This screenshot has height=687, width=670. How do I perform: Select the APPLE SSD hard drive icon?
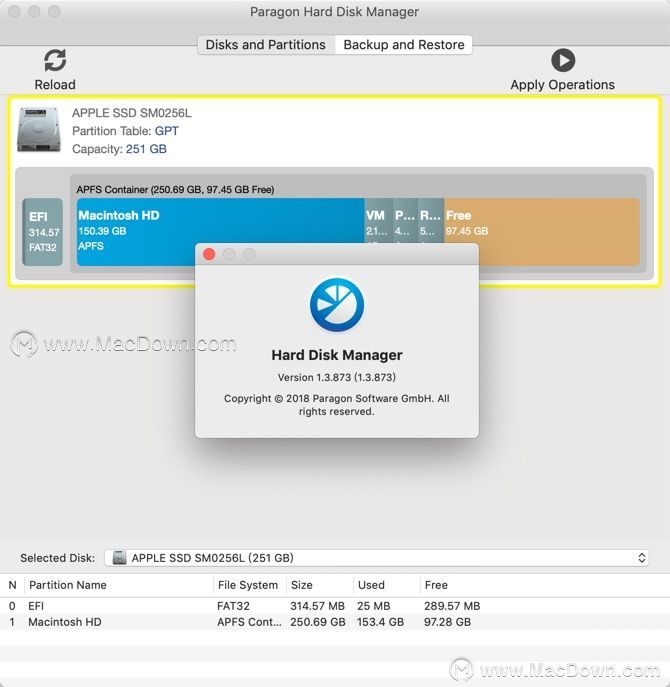pyautogui.click(x=39, y=130)
